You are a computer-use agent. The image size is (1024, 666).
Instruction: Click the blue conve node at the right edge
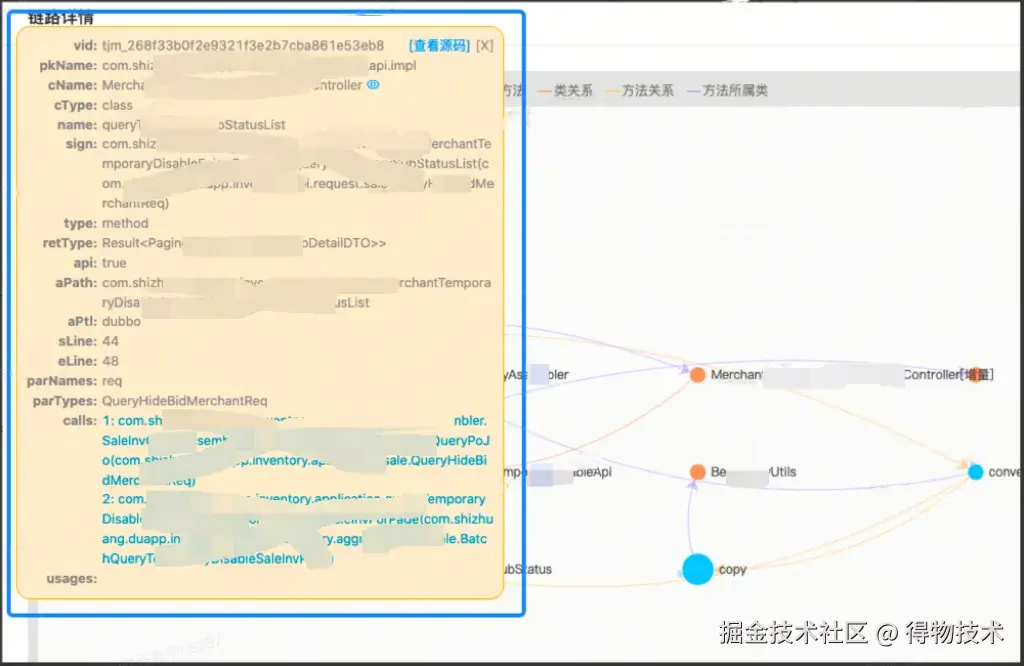coord(977,471)
